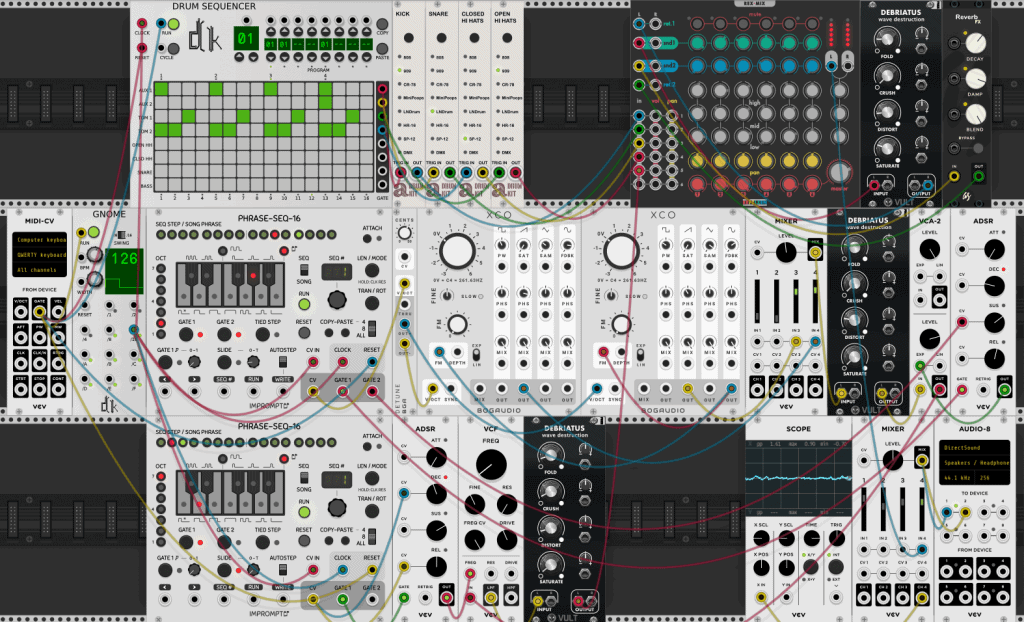1024x622 pixels.
Task: Click the VCF RES knob
Action: click(507, 504)
